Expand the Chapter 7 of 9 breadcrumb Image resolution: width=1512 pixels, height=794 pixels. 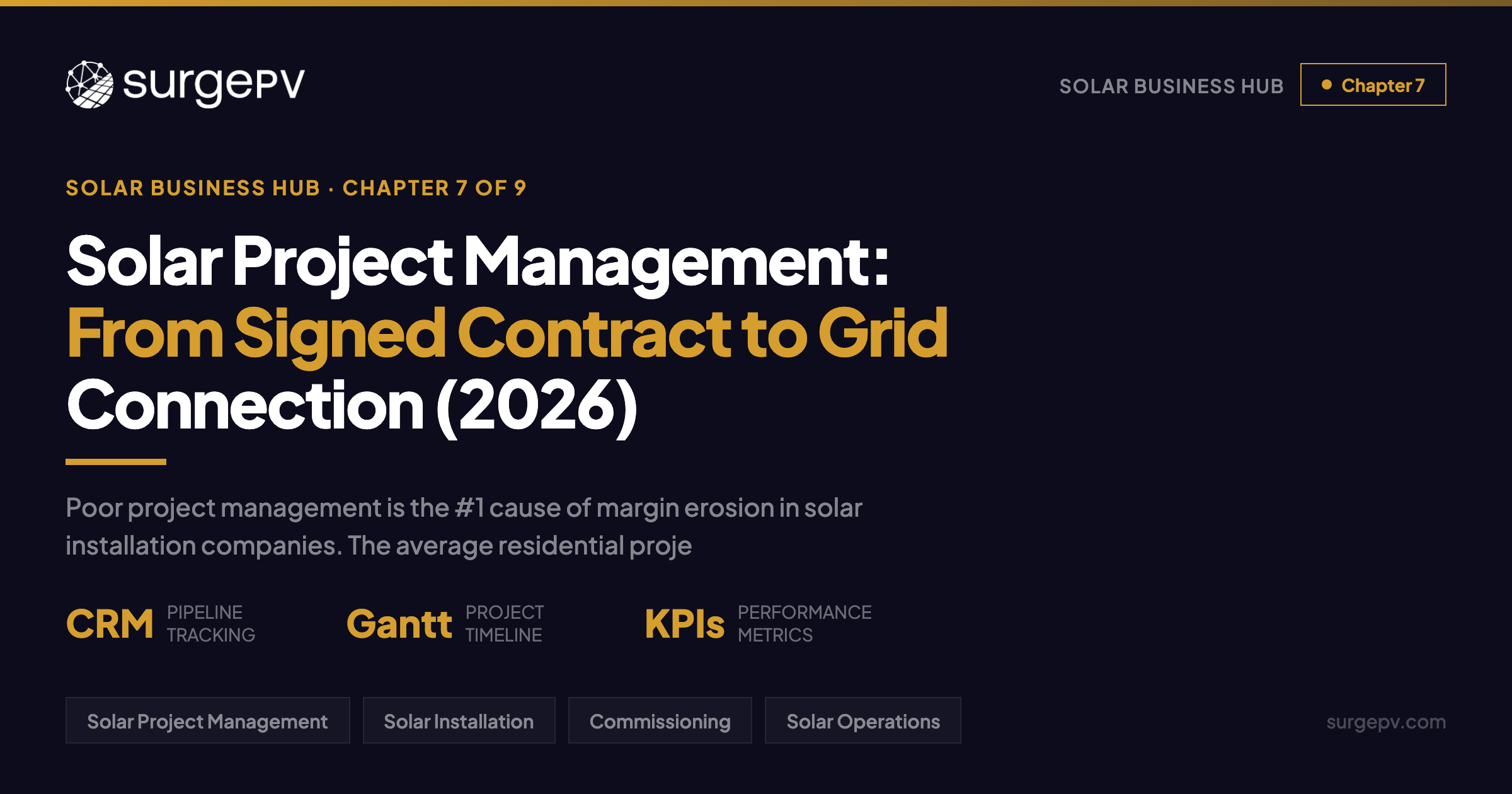[435, 188]
